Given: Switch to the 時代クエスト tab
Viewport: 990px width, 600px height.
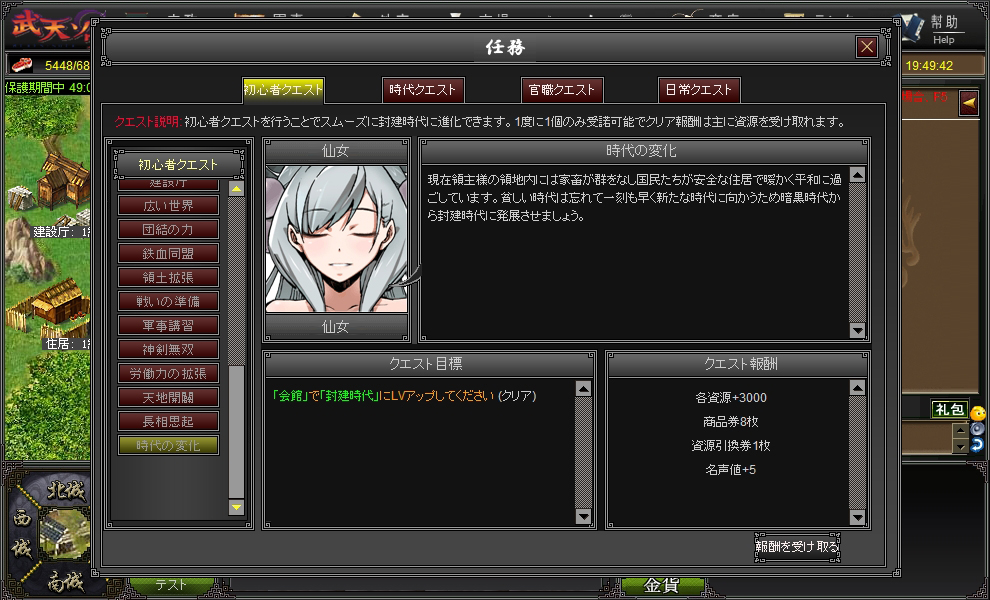Looking at the screenshot, I should click(x=422, y=90).
